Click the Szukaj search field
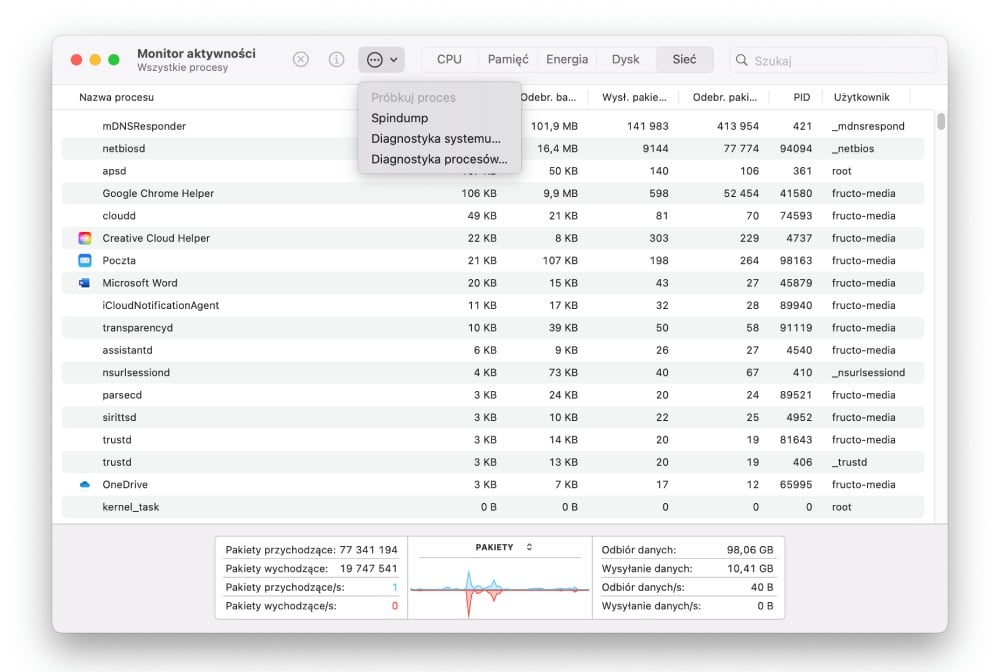 (833, 60)
